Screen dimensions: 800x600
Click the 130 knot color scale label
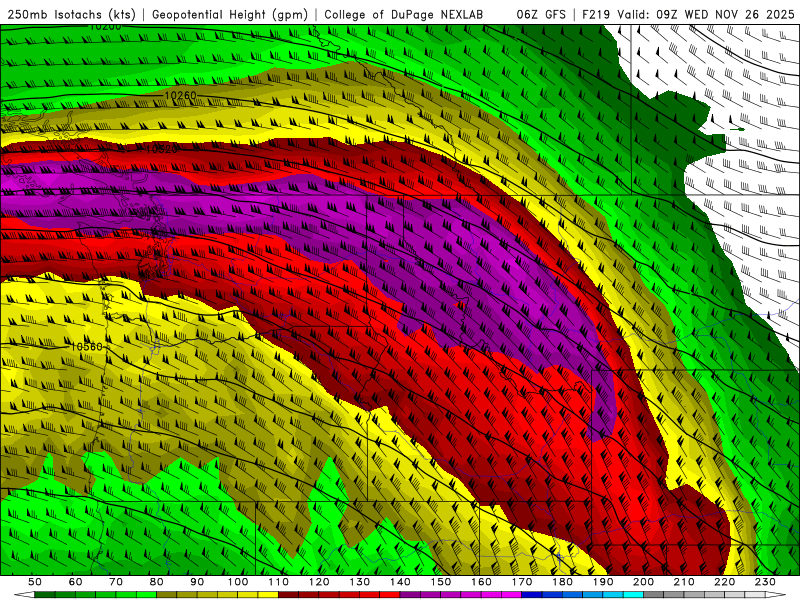click(360, 582)
